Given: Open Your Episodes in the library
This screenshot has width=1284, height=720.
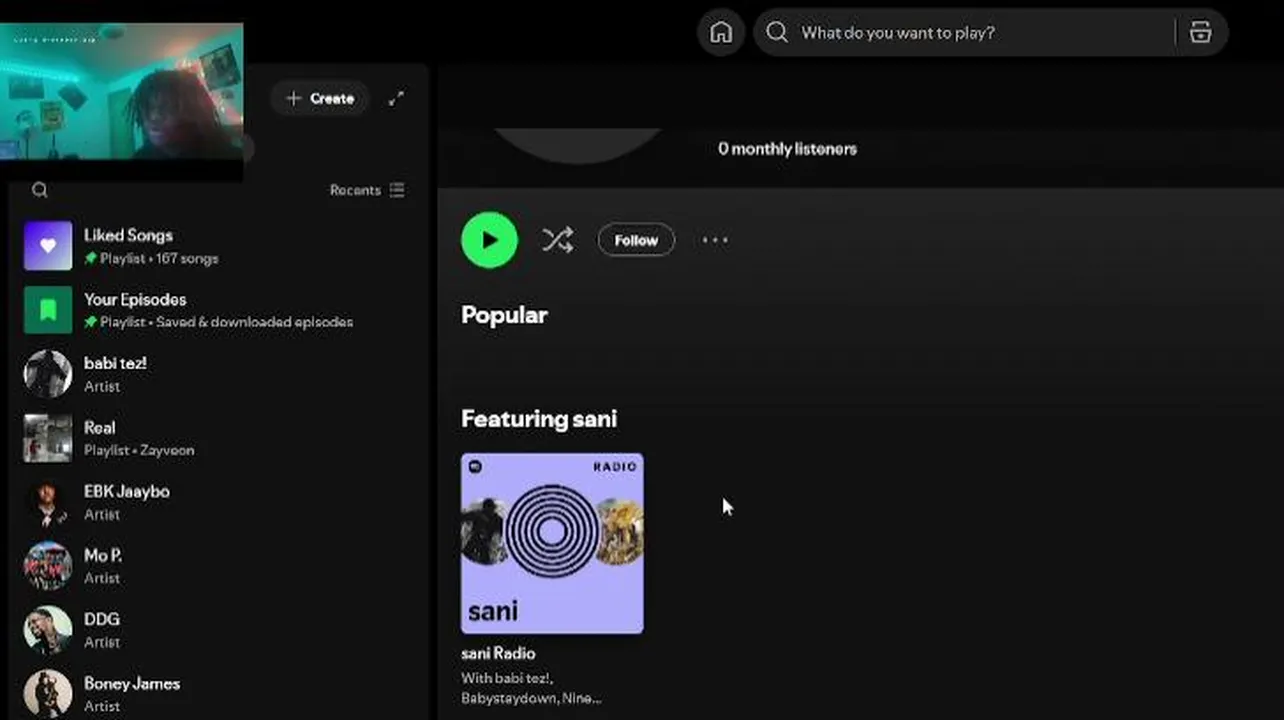Looking at the screenshot, I should click(x=135, y=300).
